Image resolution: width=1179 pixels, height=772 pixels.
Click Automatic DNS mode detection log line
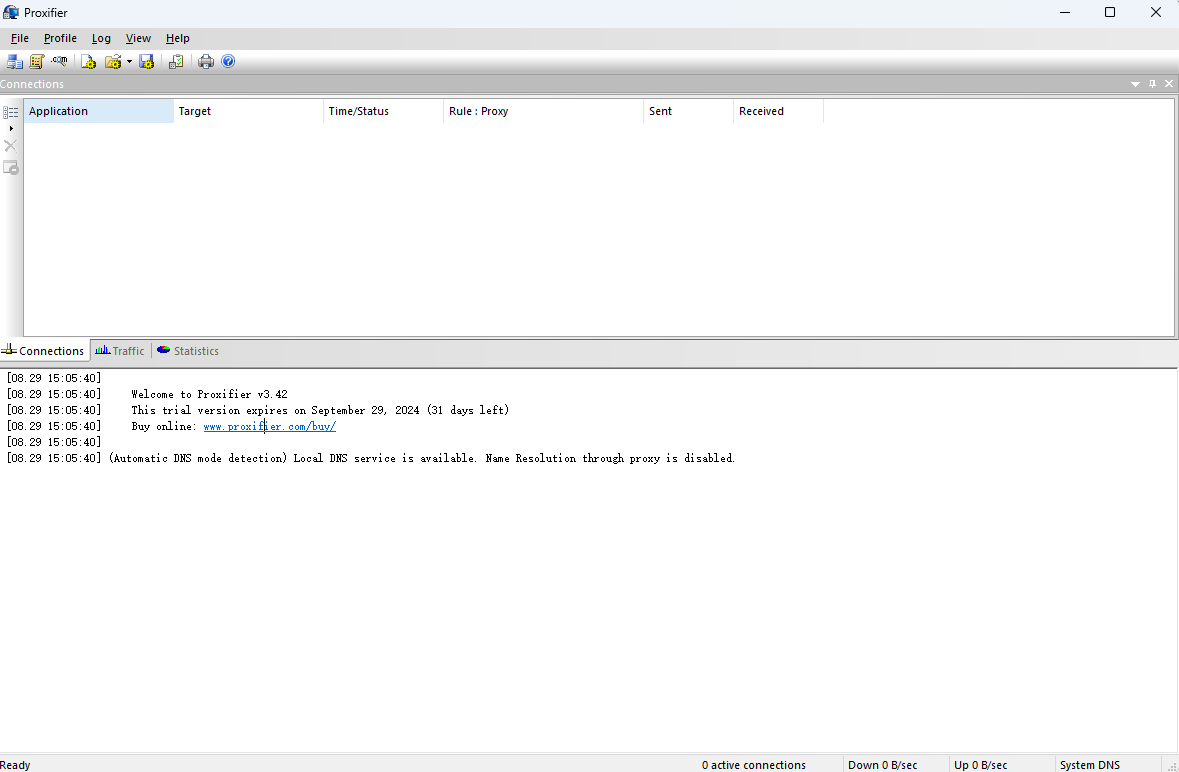(x=422, y=459)
